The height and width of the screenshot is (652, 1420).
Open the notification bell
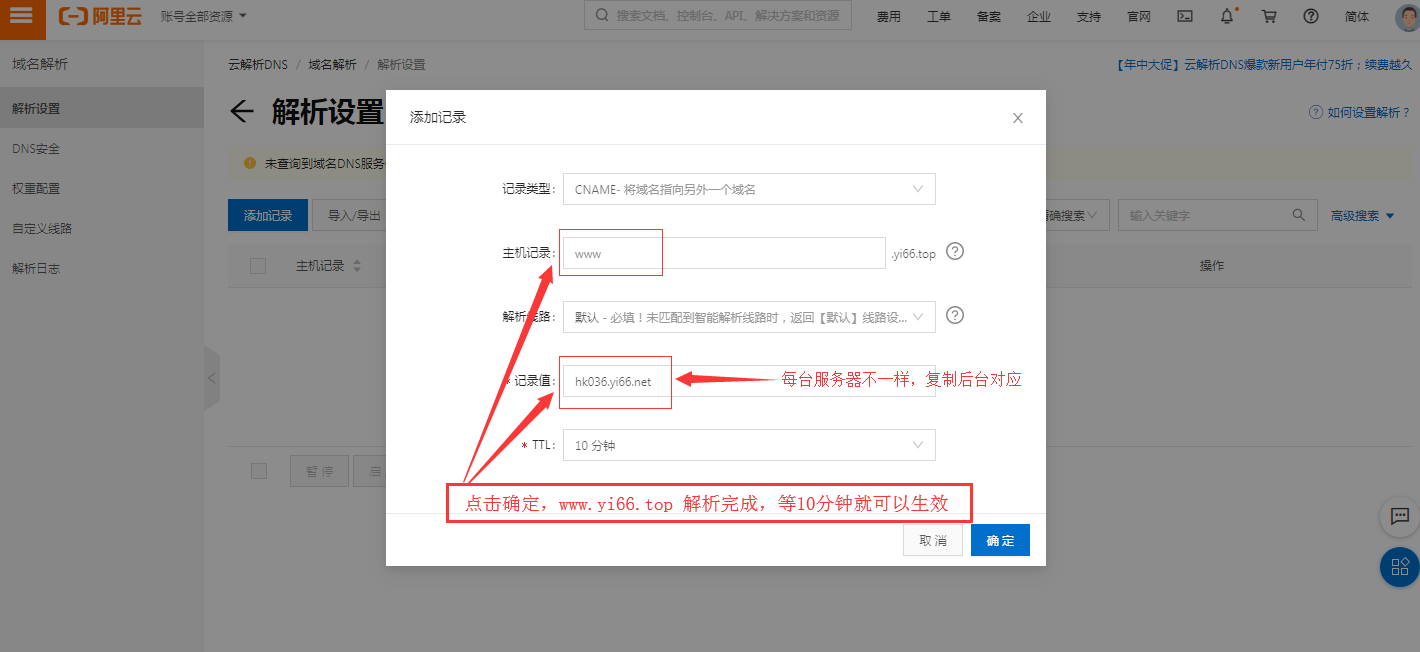1229,16
